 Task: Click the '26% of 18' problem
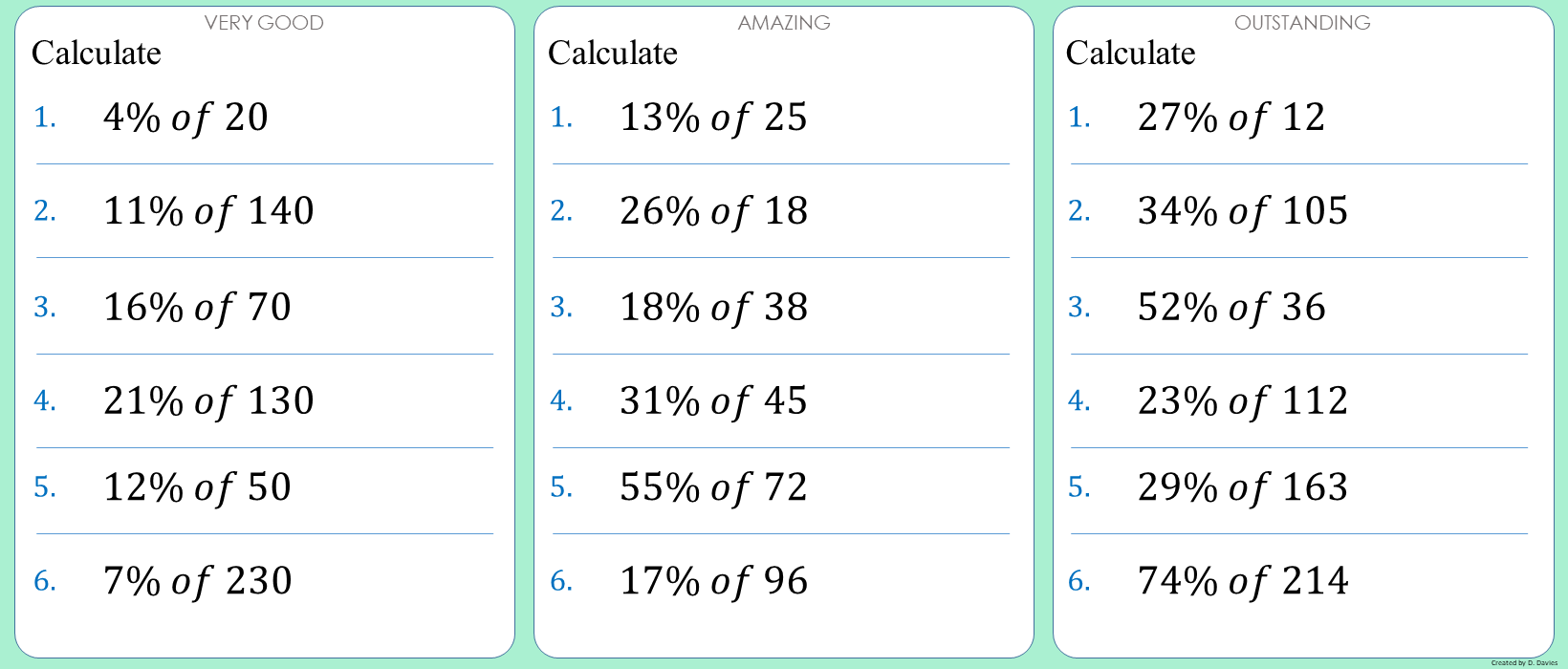(x=713, y=211)
